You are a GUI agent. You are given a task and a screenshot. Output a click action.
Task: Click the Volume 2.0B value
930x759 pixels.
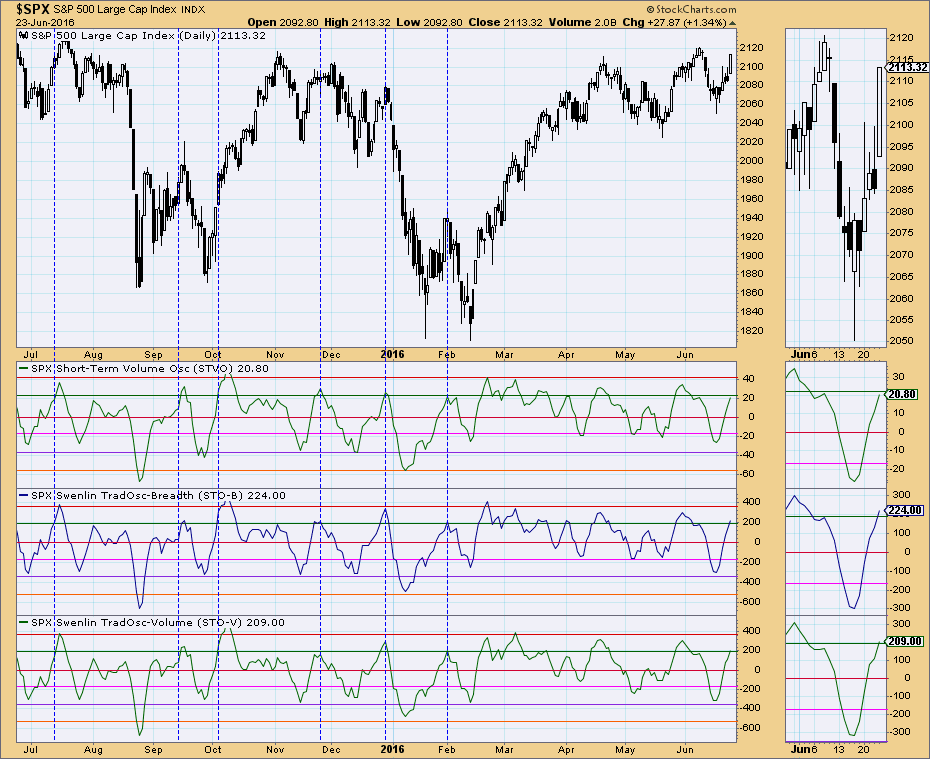point(582,23)
